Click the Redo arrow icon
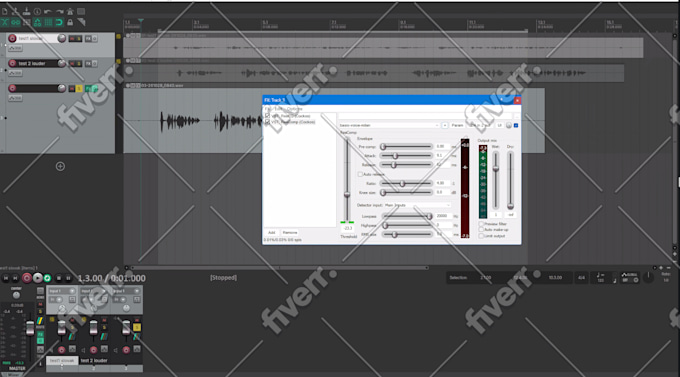 click(x=59, y=11)
